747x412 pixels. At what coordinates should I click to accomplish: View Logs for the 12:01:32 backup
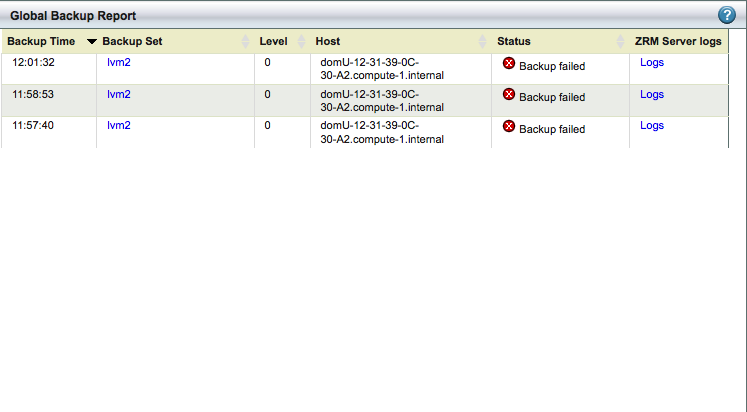tap(652, 62)
